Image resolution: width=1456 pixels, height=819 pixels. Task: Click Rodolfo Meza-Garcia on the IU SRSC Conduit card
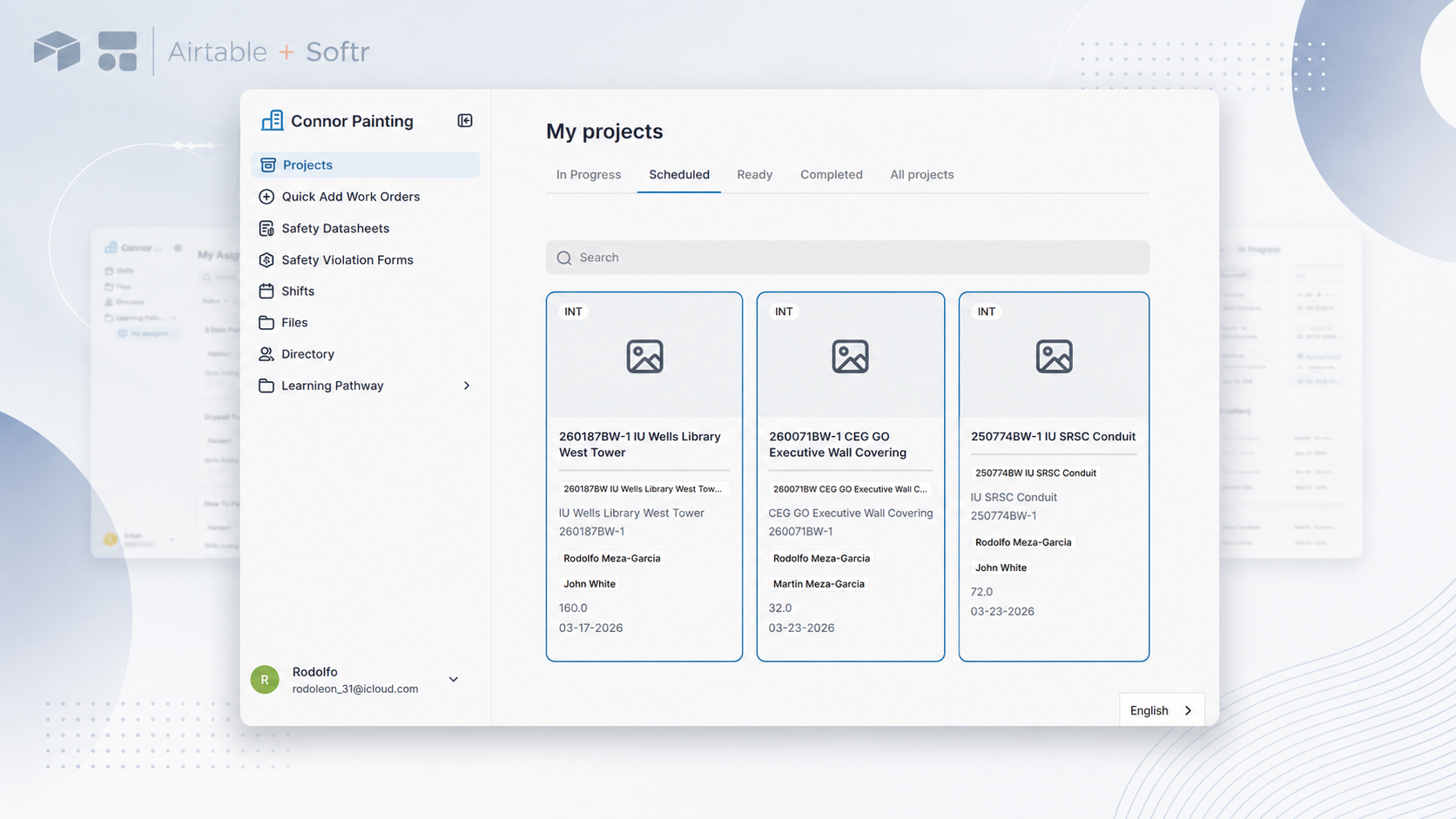coord(1023,542)
